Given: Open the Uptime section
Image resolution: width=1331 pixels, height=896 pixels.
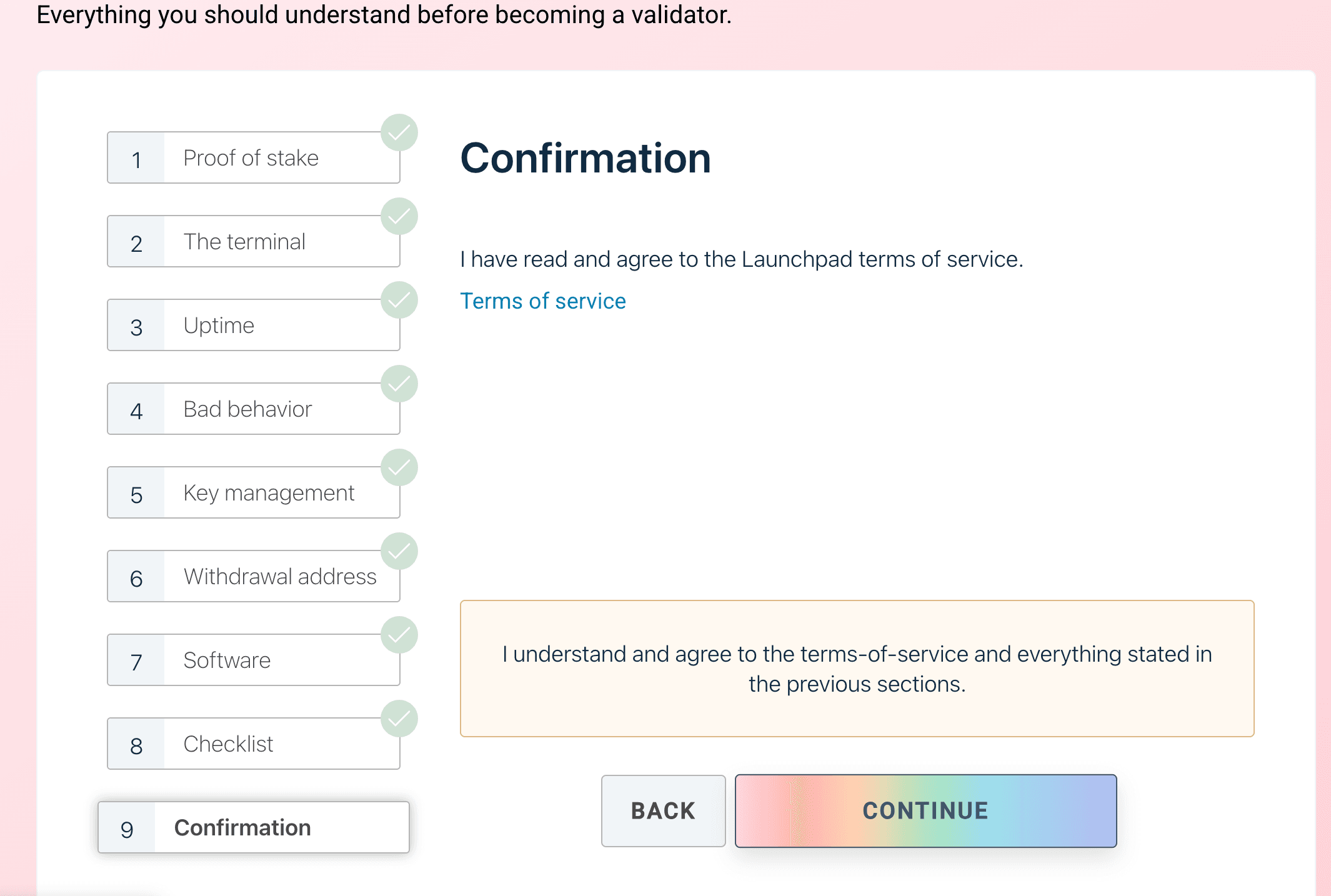Looking at the screenshot, I should [252, 325].
